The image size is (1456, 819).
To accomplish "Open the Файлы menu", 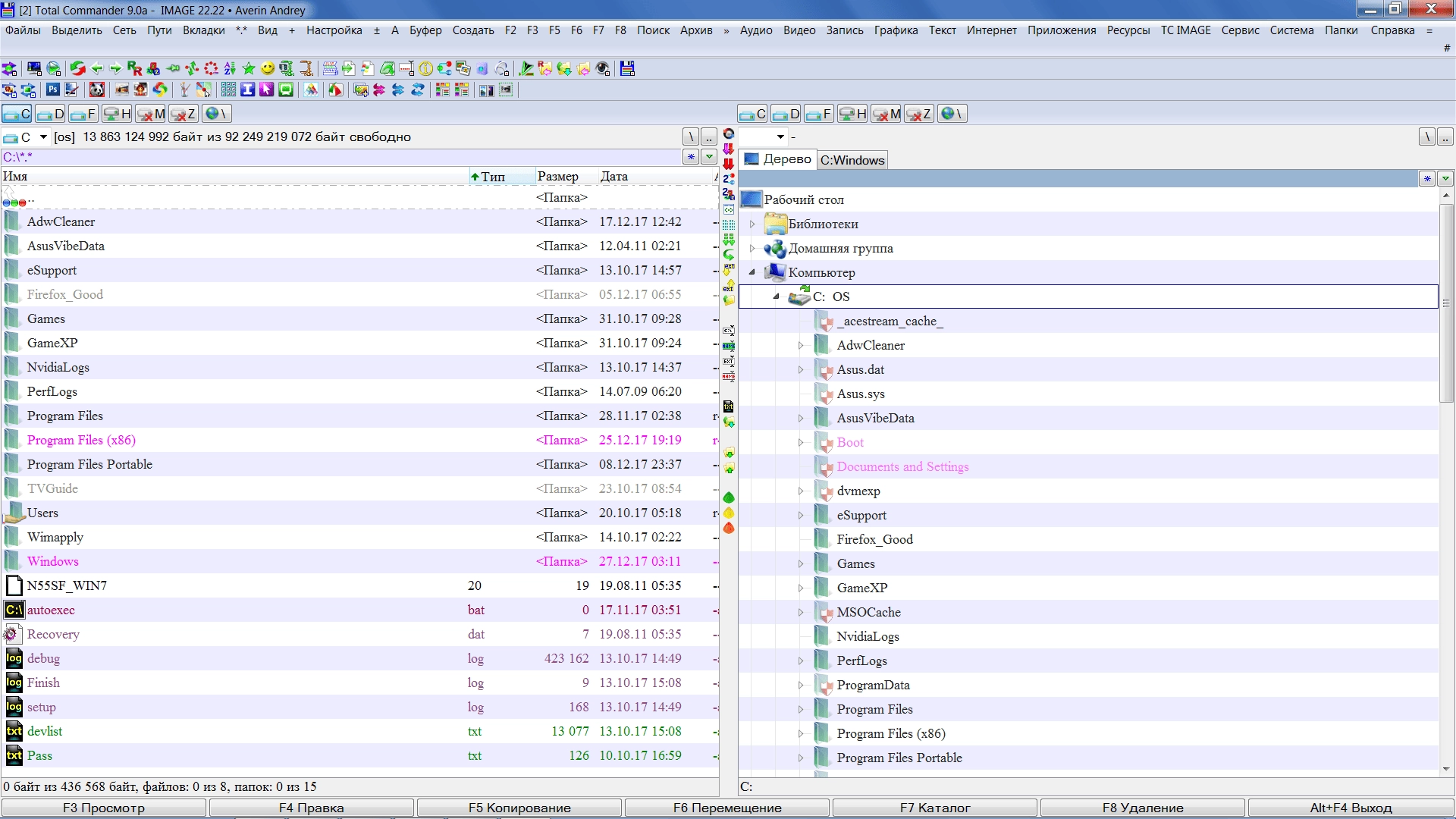I will click(x=23, y=30).
